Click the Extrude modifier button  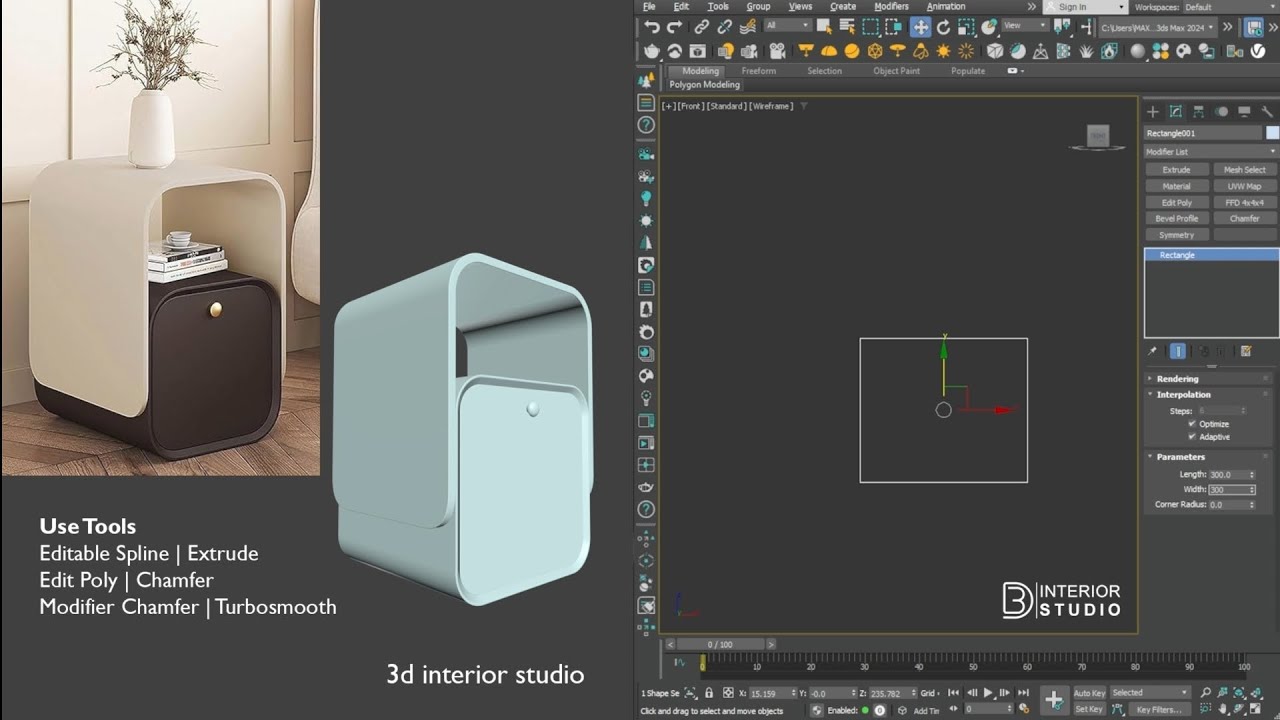coord(1176,170)
